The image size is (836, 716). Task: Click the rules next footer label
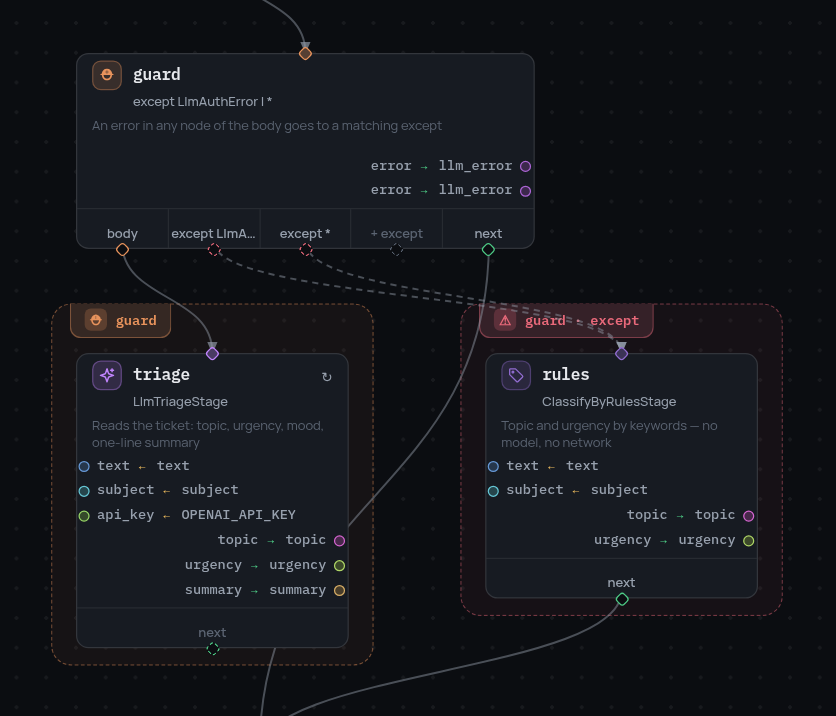621,582
